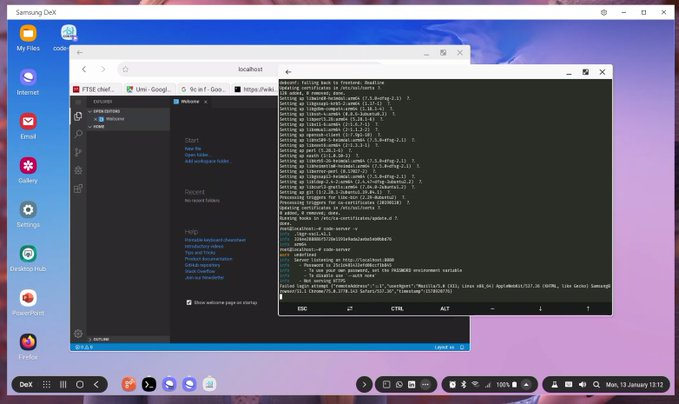Image resolution: width=679 pixels, height=404 pixels.
Task: Click the terminal window's back arrow
Action: [288, 72]
